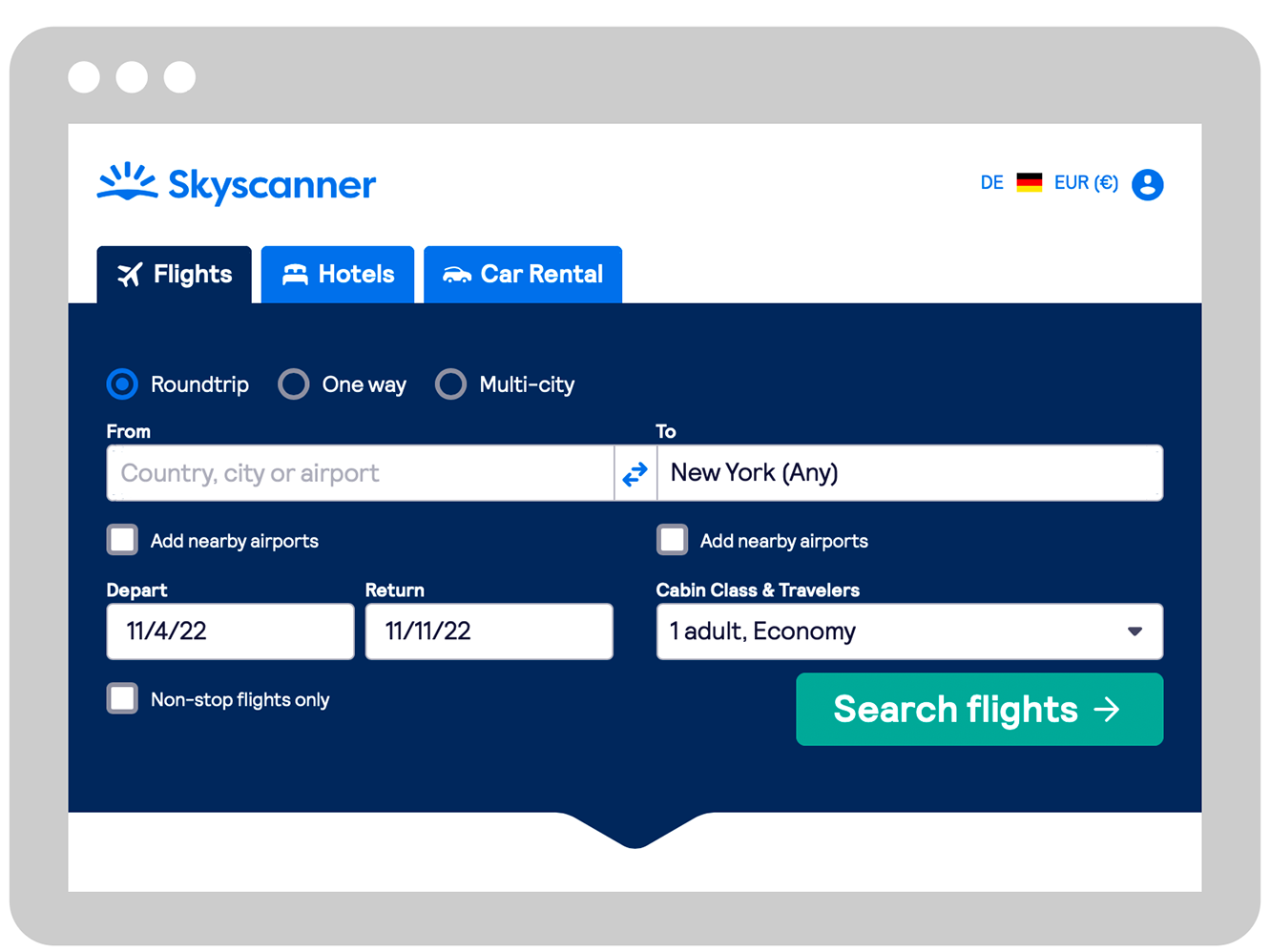
Task: Click the car icon on Car Rental tab
Action: pyautogui.click(x=457, y=274)
